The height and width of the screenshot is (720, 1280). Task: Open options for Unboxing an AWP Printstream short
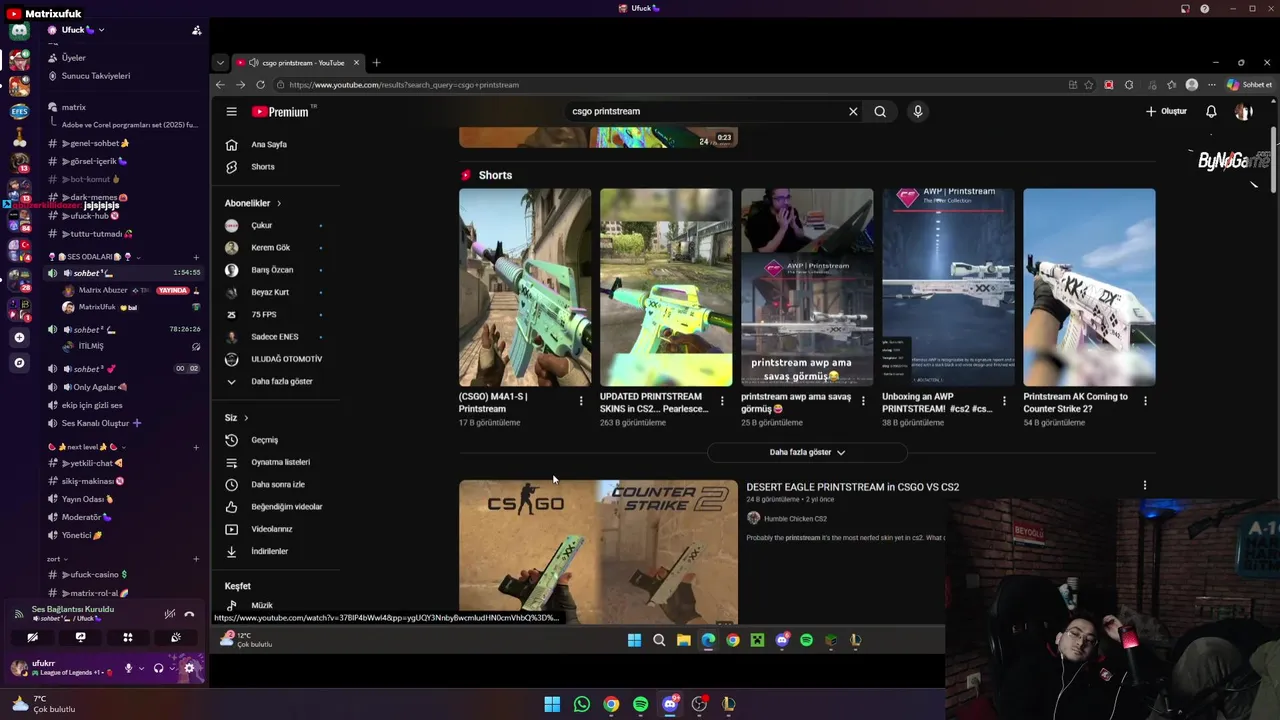point(1004,401)
